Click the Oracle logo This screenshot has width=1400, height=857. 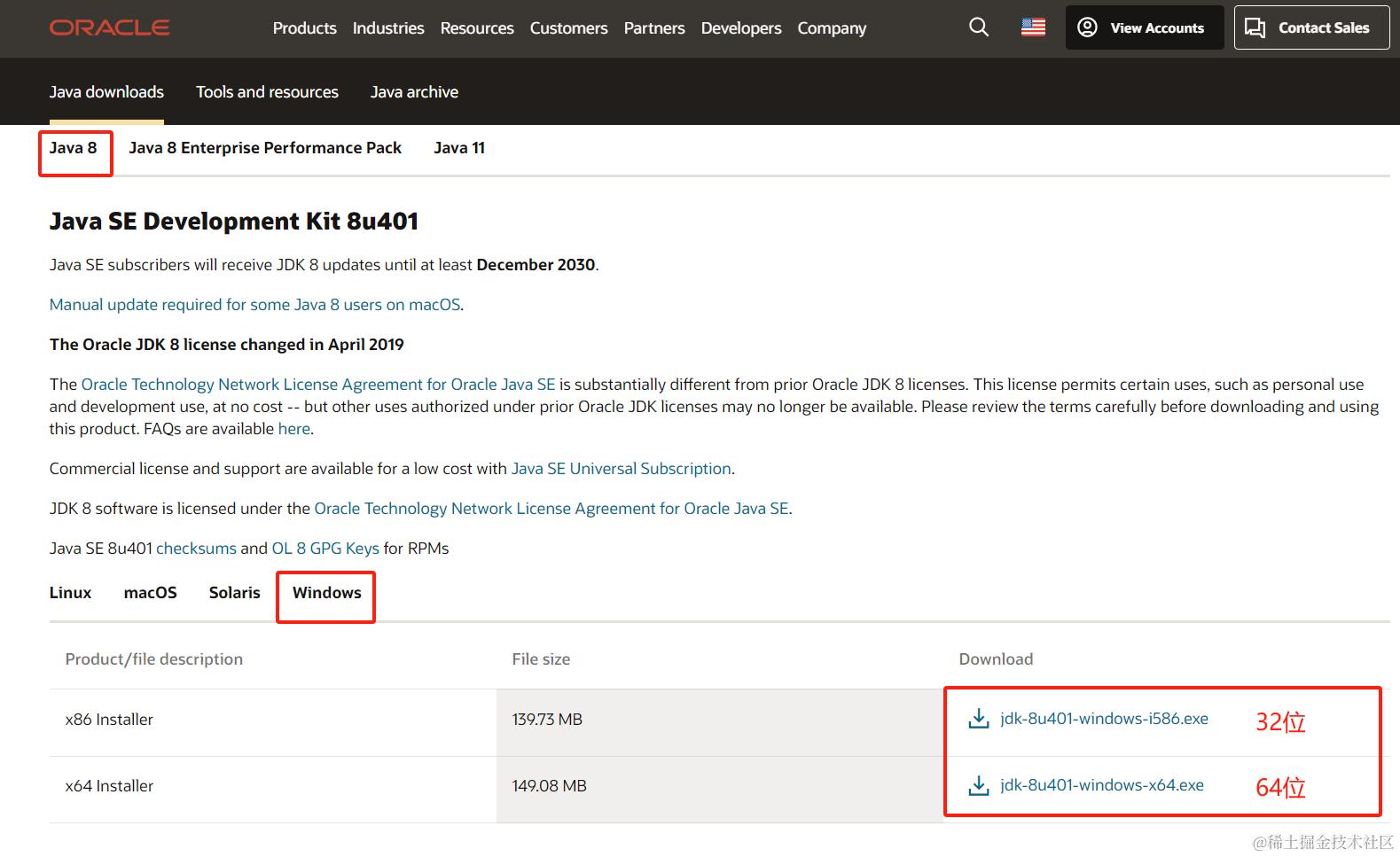109,27
